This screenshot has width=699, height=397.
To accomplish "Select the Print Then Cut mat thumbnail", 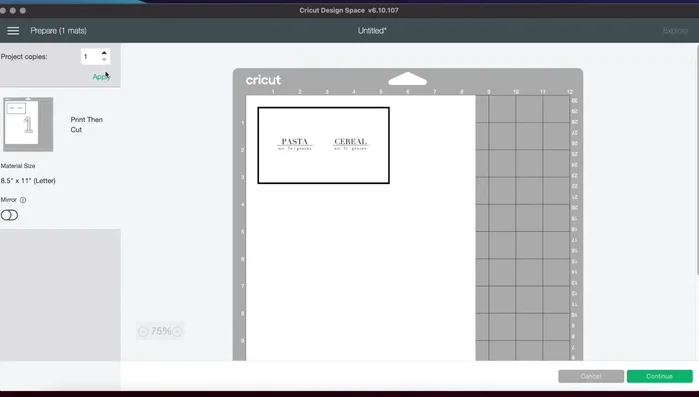I will point(28,124).
